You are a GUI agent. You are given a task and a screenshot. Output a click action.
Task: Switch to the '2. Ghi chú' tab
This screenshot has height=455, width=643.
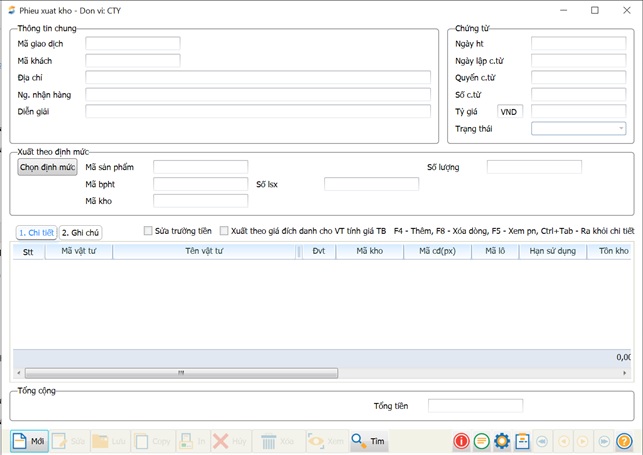(x=80, y=232)
